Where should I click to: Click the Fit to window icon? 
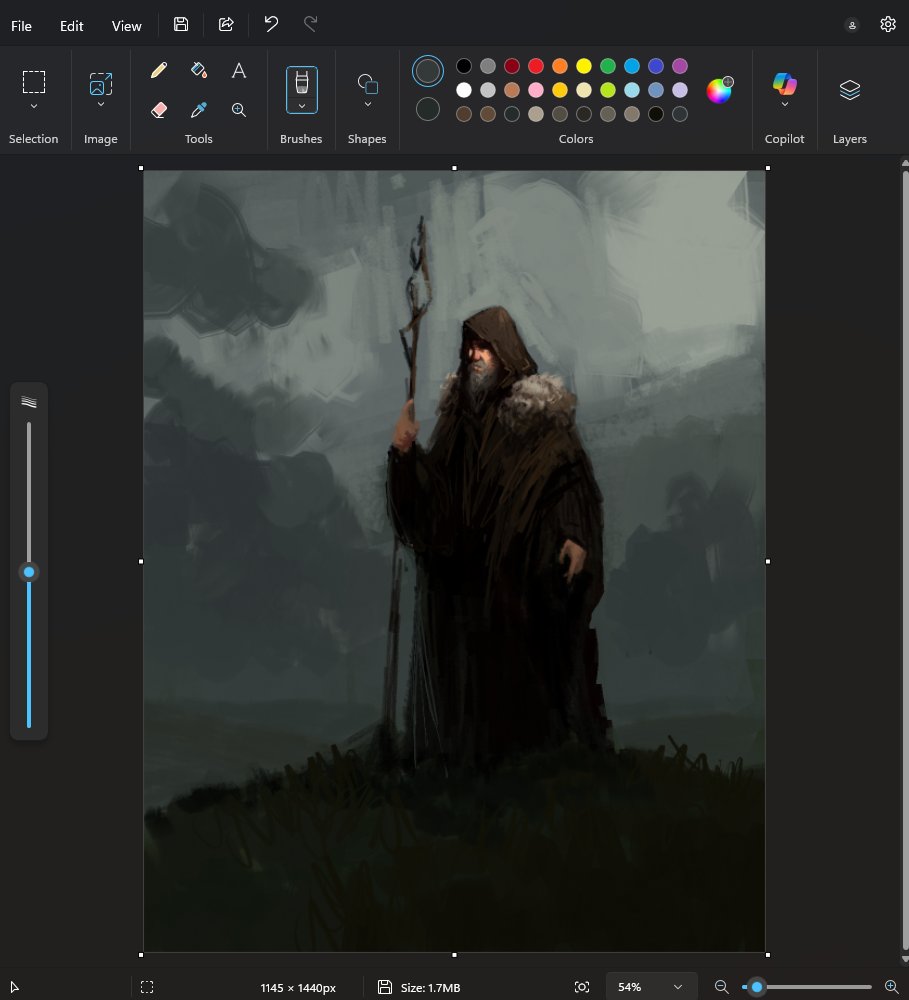pyautogui.click(x=582, y=987)
